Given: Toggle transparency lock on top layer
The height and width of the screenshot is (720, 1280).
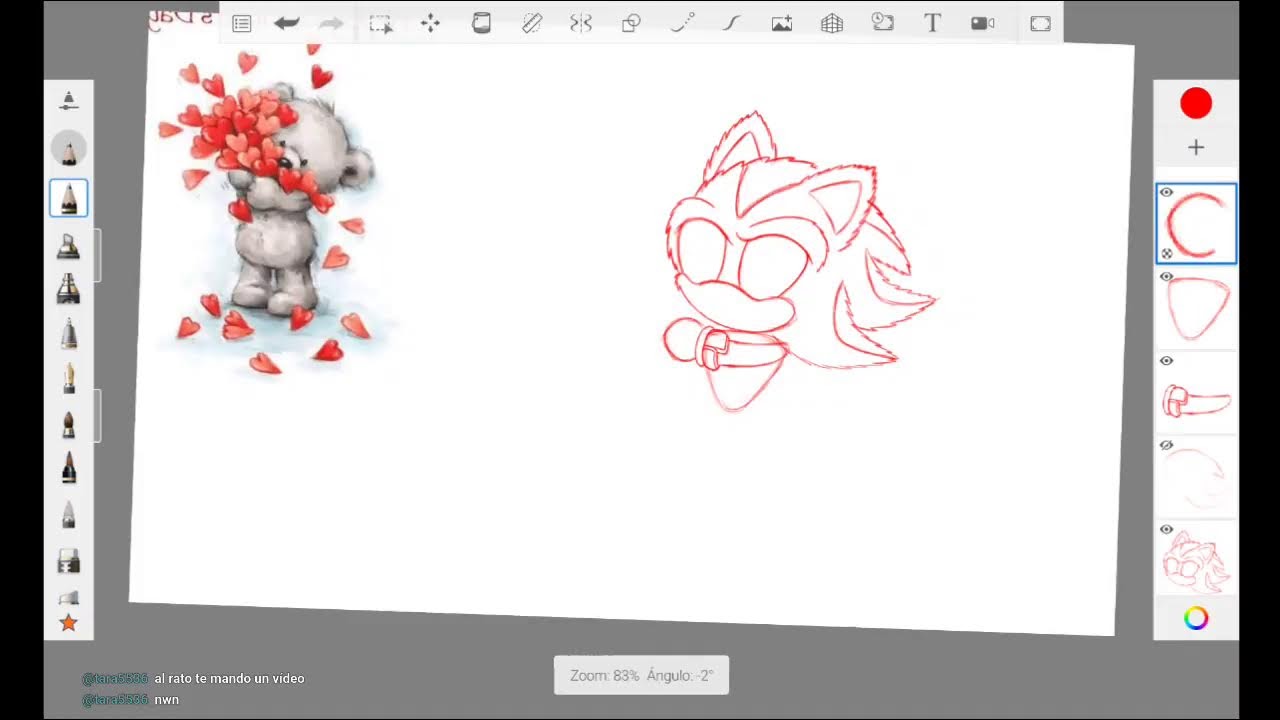Looking at the screenshot, I should point(1167,254).
